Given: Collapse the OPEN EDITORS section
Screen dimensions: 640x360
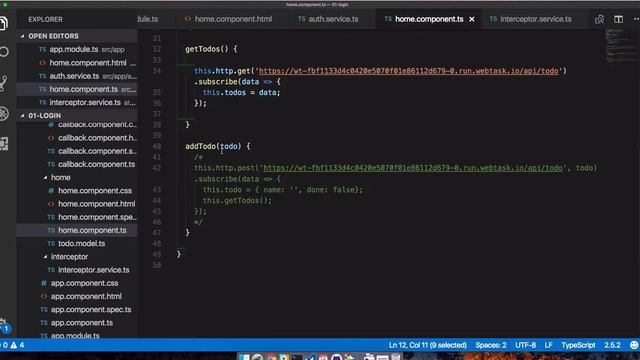Looking at the screenshot, I should tap(77, 36).
